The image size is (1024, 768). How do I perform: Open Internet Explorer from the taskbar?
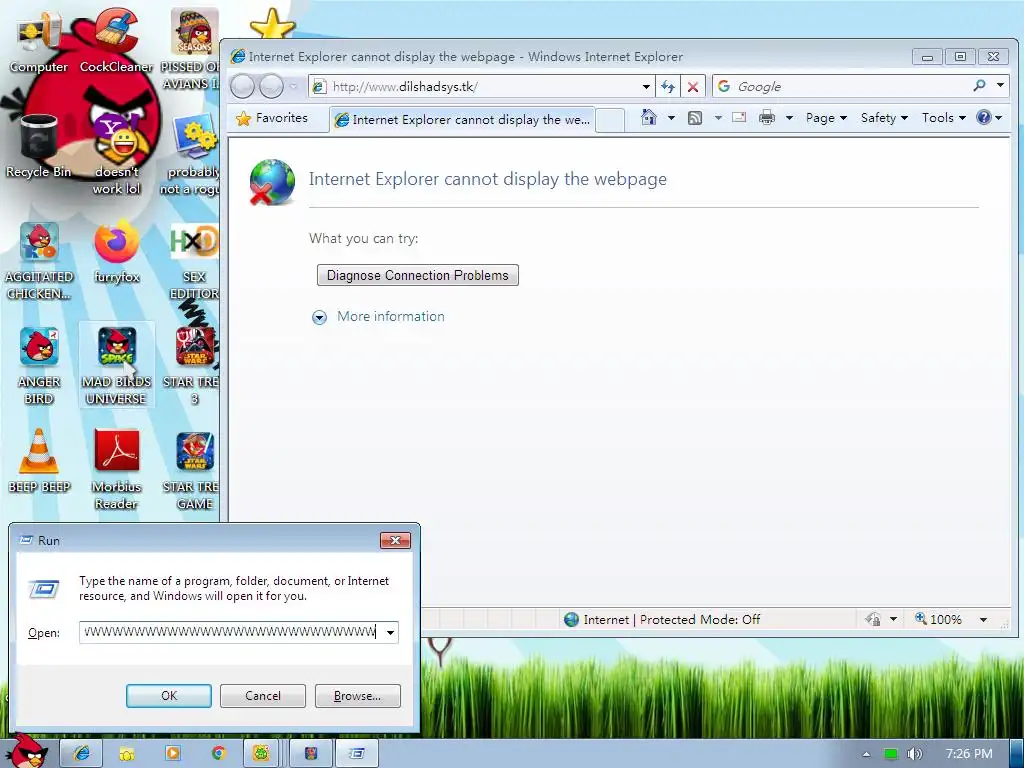[81, 754]
